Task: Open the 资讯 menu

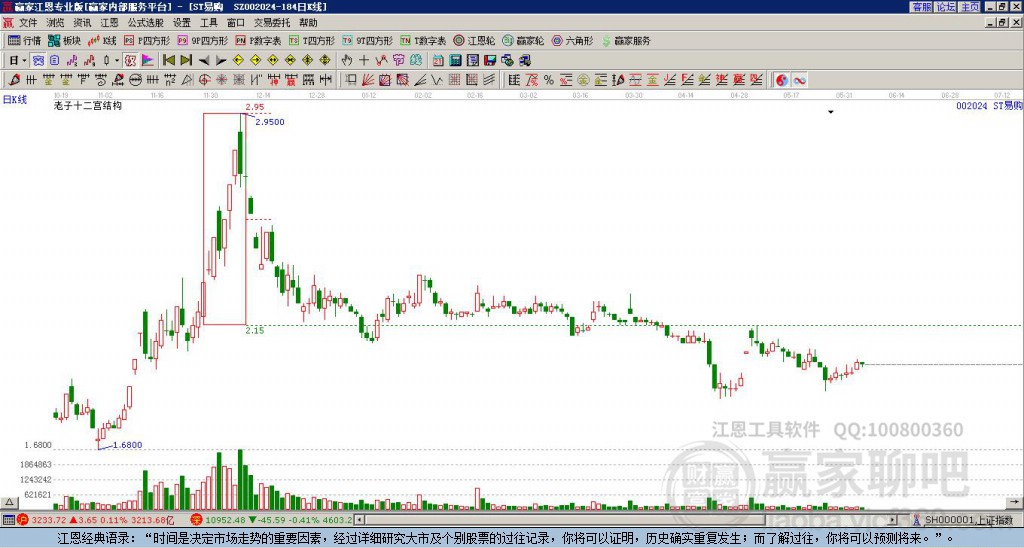Action: (82, 23)
